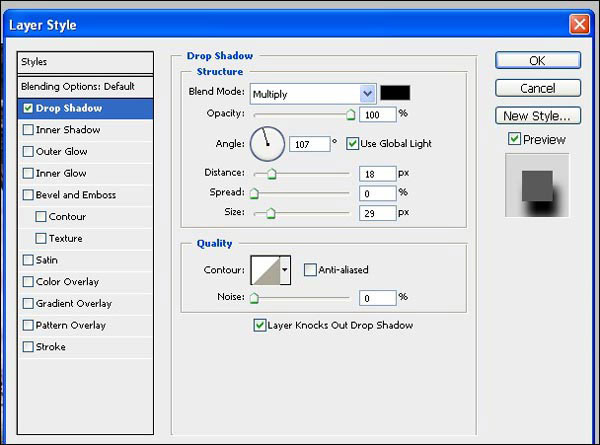600x445 pixels.
Task: Click the Opacity value field
Action: click(x=377, y=115)
